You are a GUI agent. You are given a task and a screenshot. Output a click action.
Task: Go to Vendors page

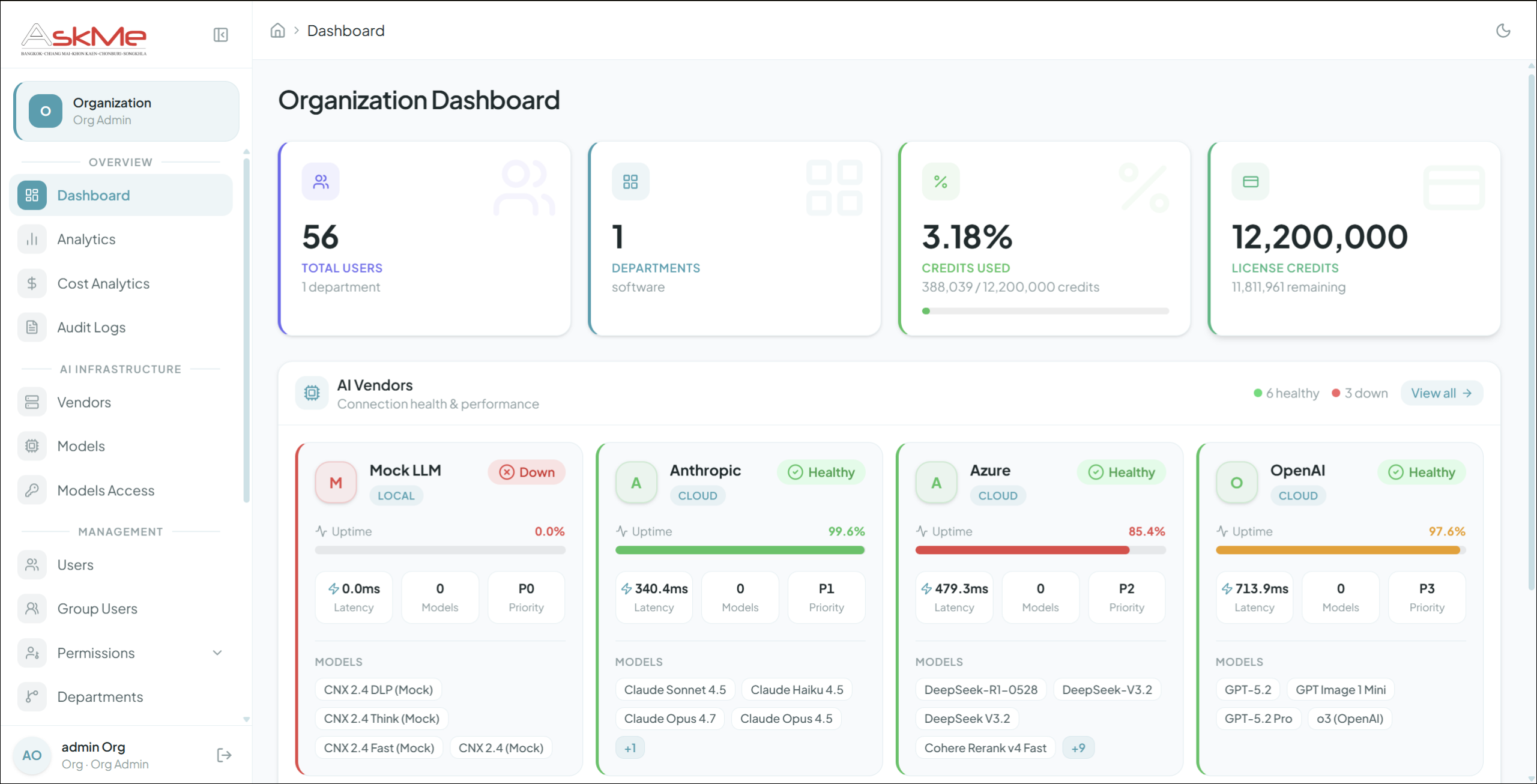[121, 402]
